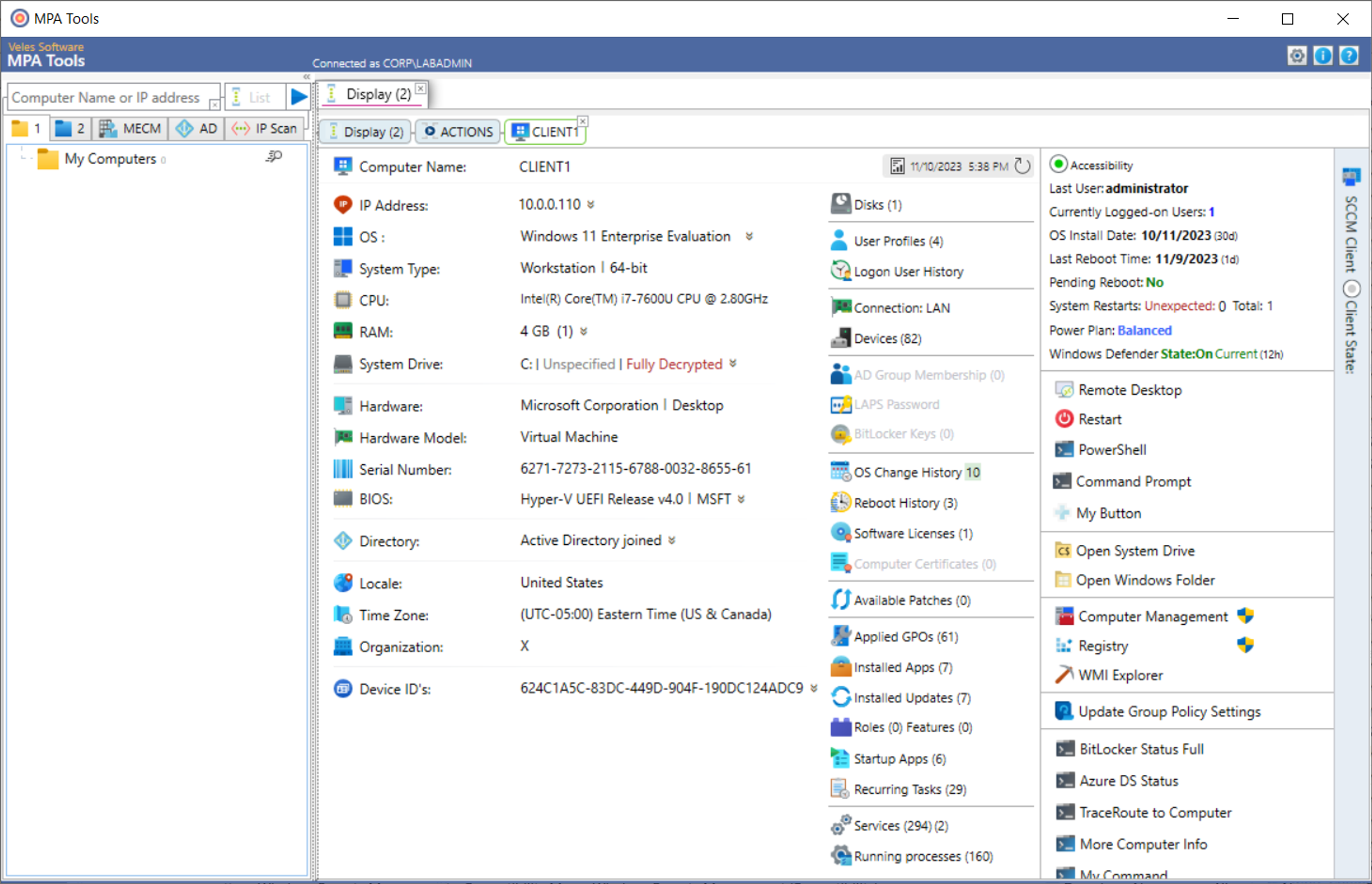Run Azure DS Status command

click(x=1117, y=780)
